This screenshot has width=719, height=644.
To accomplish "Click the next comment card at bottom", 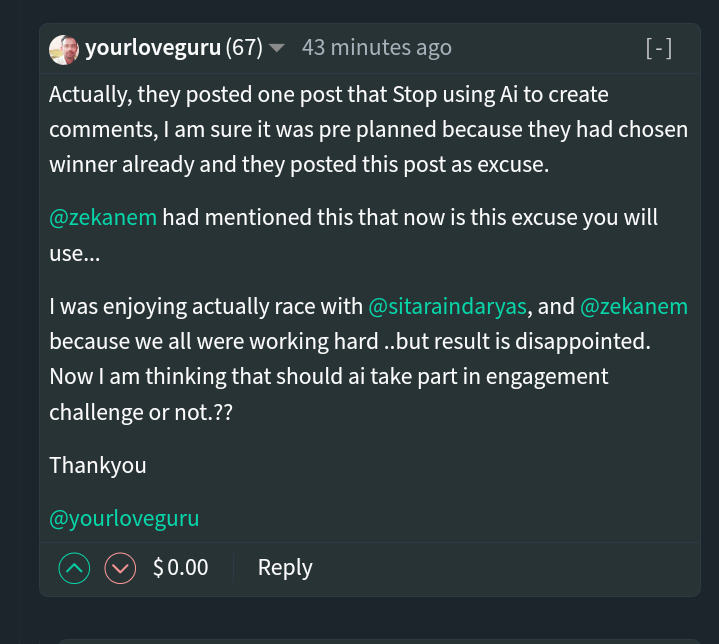I will [x=379, y=641].
